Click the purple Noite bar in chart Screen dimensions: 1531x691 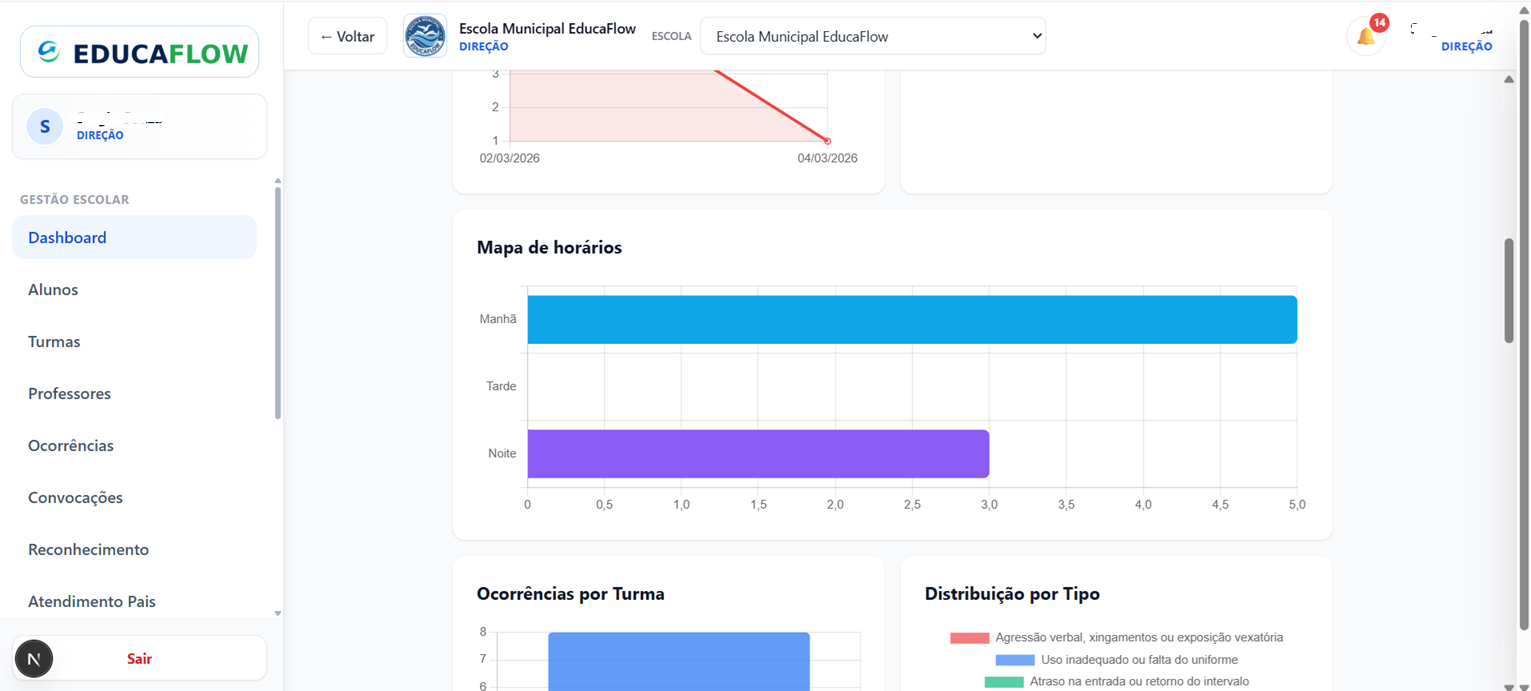[x=757, y=454]
